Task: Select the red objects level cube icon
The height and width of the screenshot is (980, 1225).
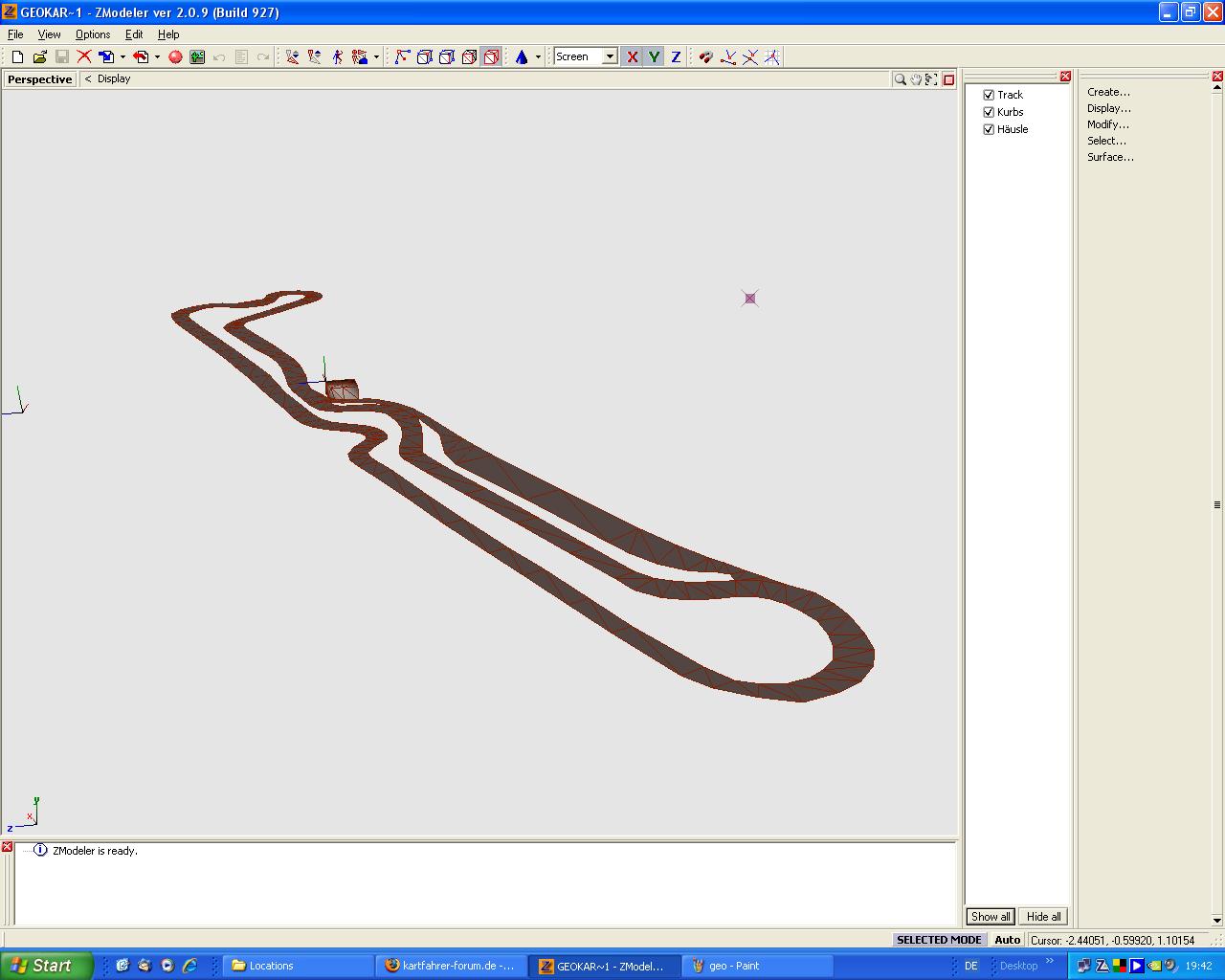Action: 469,57
